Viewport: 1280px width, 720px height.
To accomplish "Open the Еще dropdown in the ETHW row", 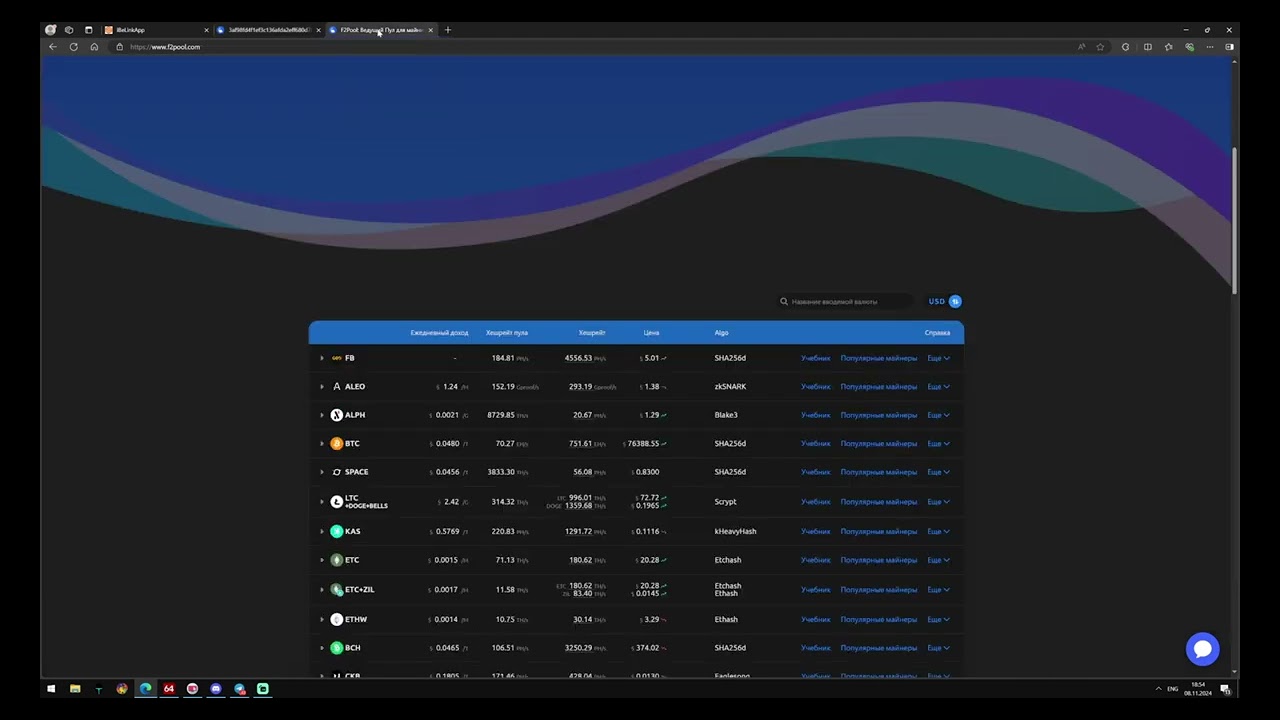I will pos(938,619).
